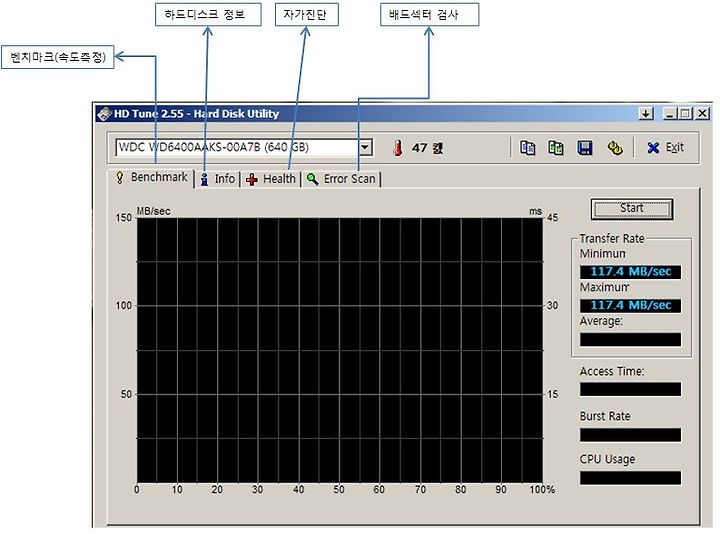Open the options gears icon
The width and height of the screenshot is (720, 534).
click(x=615, y=148)
